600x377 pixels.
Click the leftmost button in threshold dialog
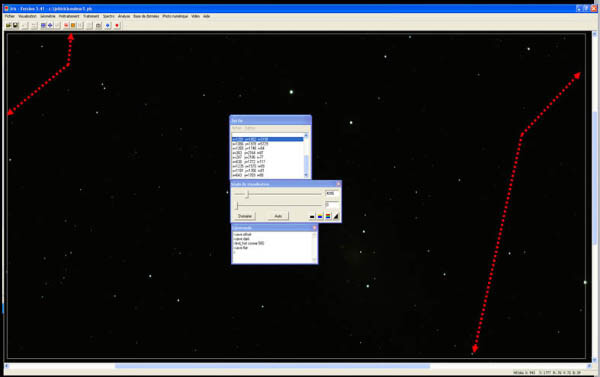point(245,216)
